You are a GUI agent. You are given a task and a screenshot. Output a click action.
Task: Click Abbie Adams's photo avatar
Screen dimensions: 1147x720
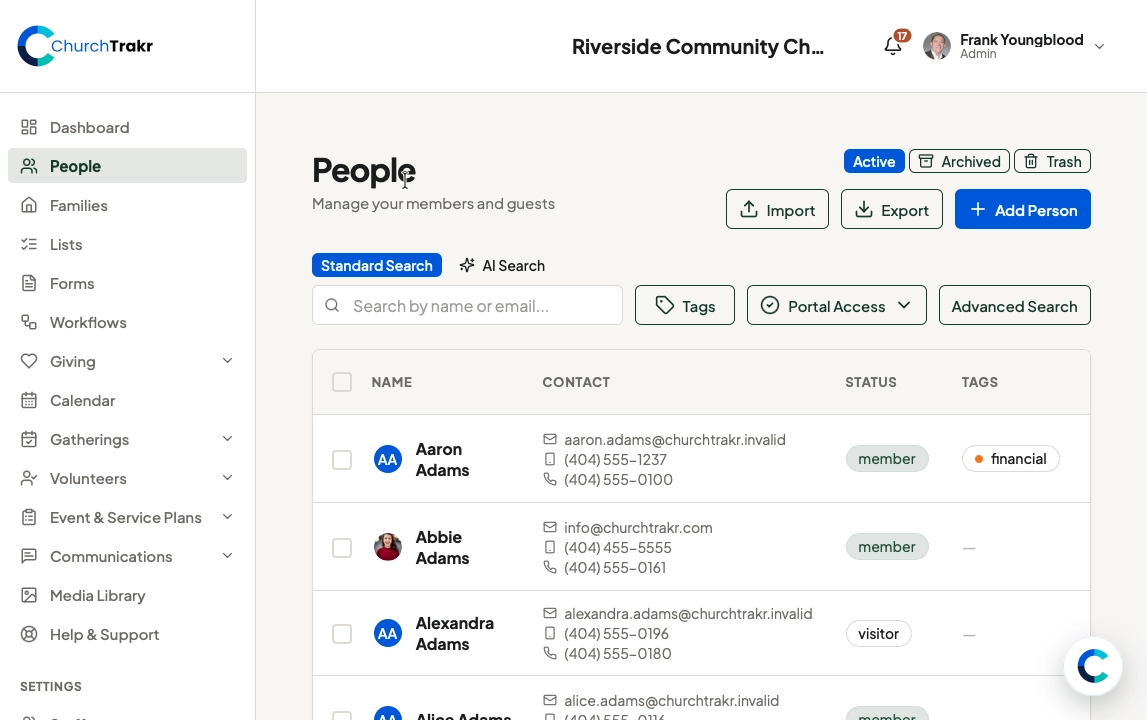click(x=388, y=547)
